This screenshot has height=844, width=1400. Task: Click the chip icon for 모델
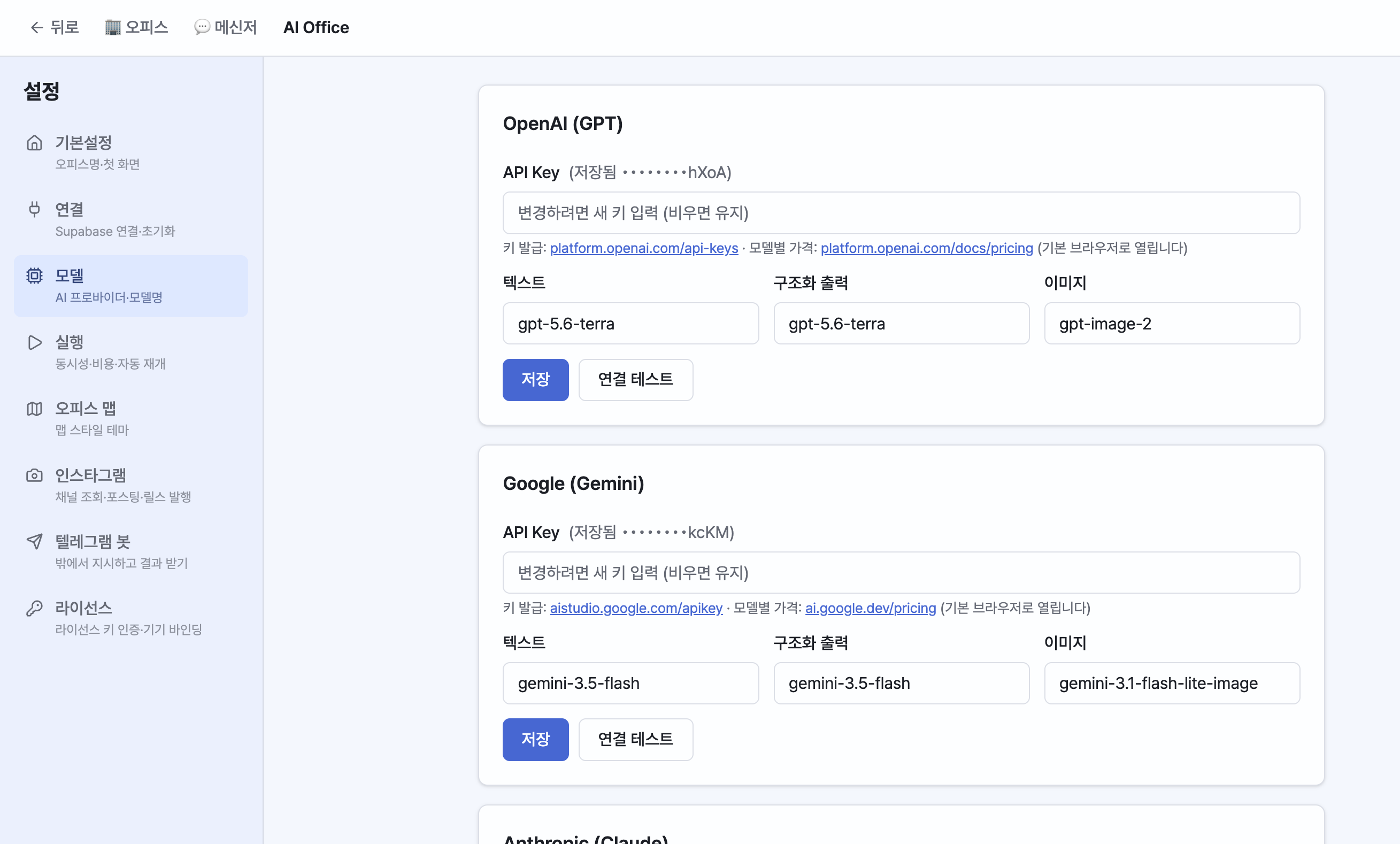(x=35, y=275)
